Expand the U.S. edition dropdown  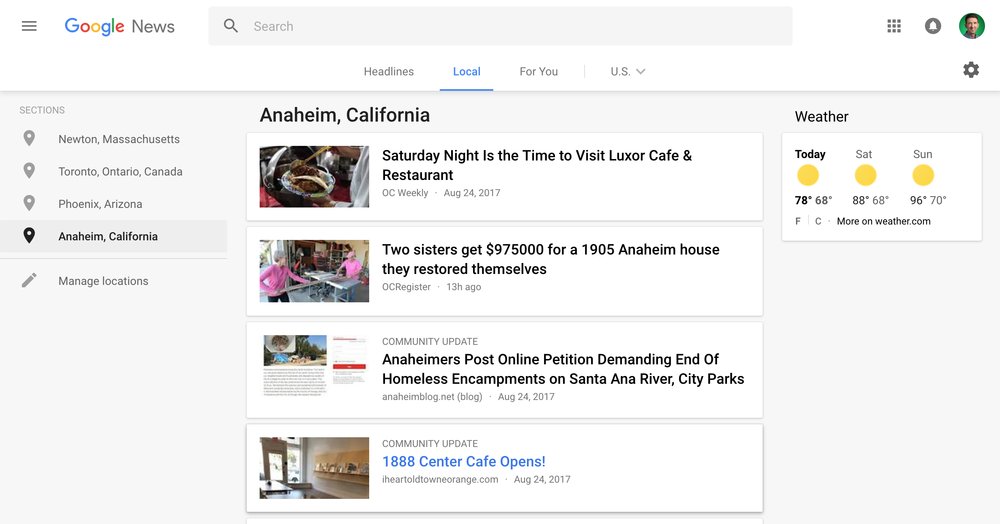628,71
